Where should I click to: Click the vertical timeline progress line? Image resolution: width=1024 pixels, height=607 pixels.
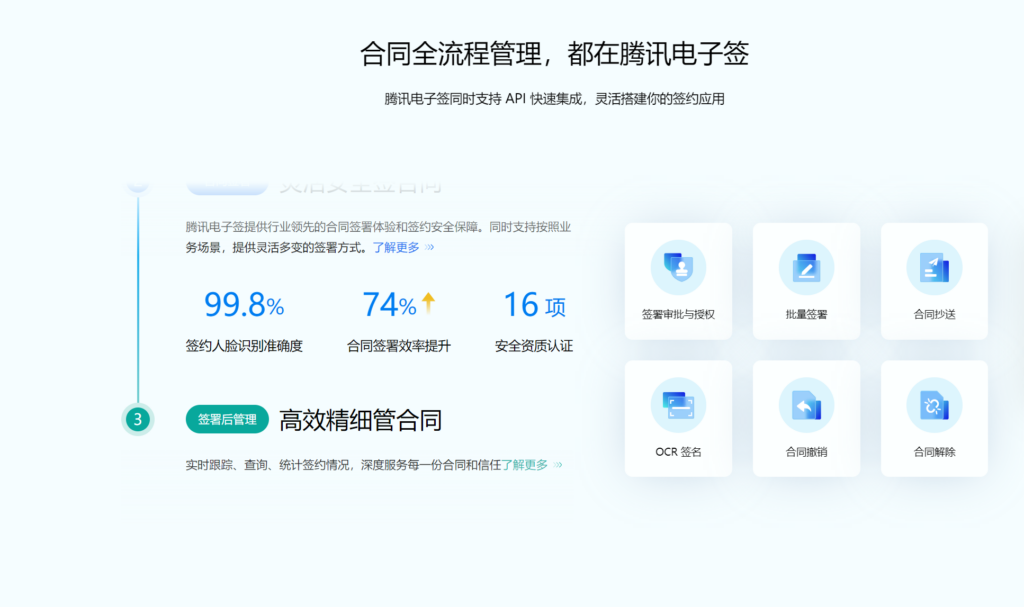click(138, 300)
